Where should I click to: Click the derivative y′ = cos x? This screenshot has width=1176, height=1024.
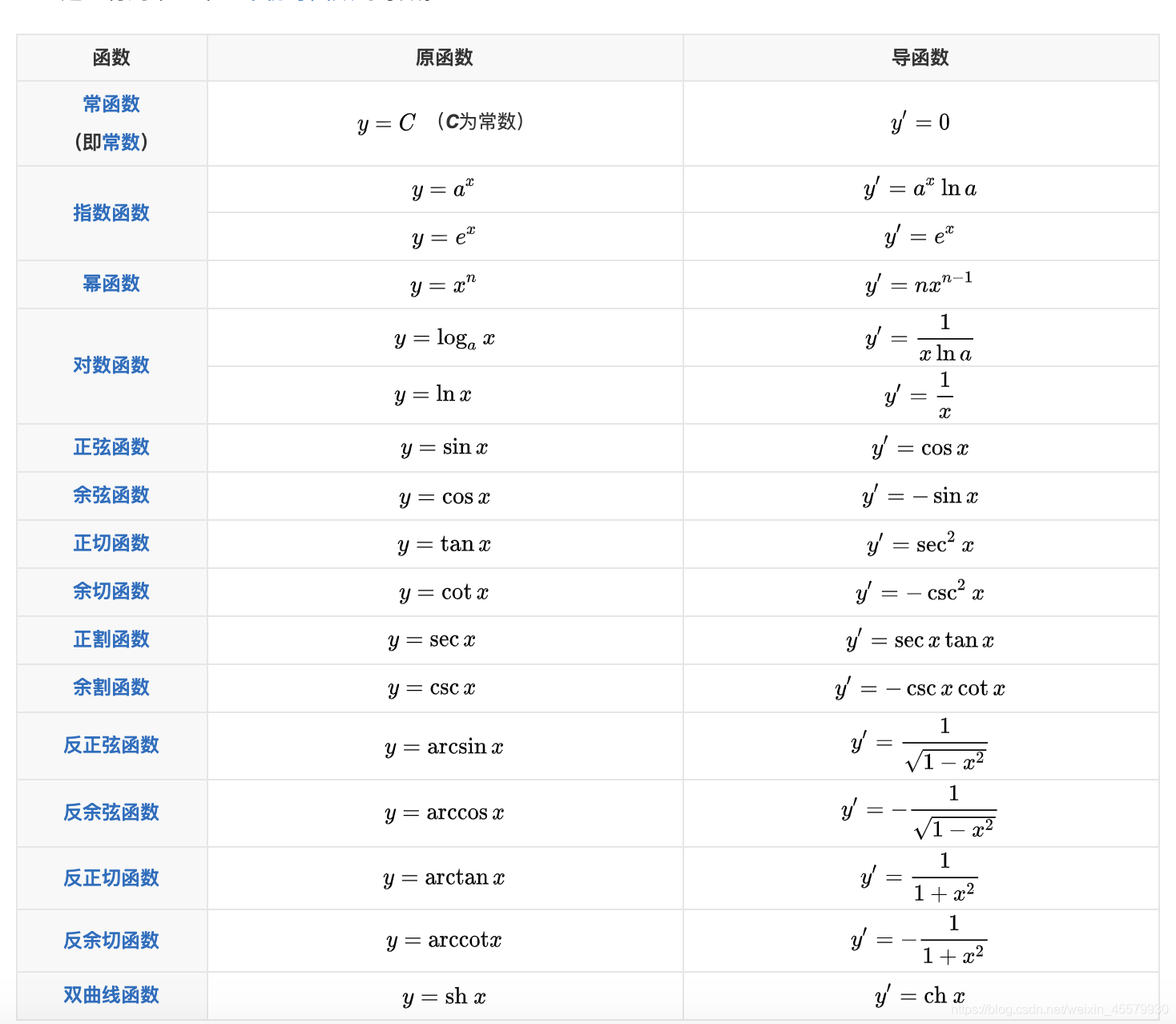point(920,447)
